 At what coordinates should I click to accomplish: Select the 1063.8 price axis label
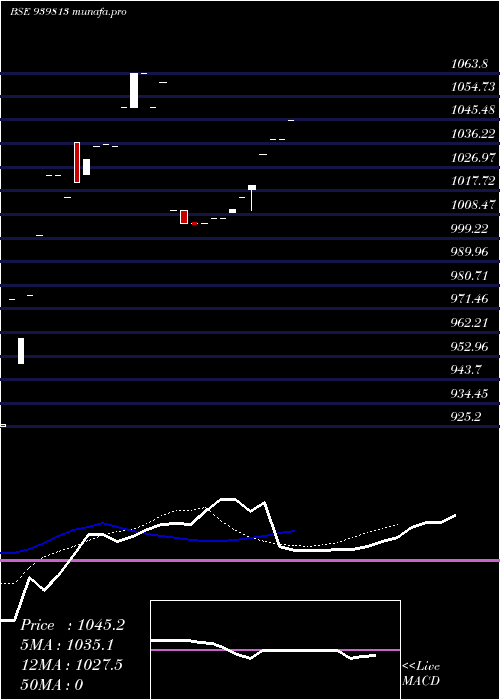(x=469, y=63)
